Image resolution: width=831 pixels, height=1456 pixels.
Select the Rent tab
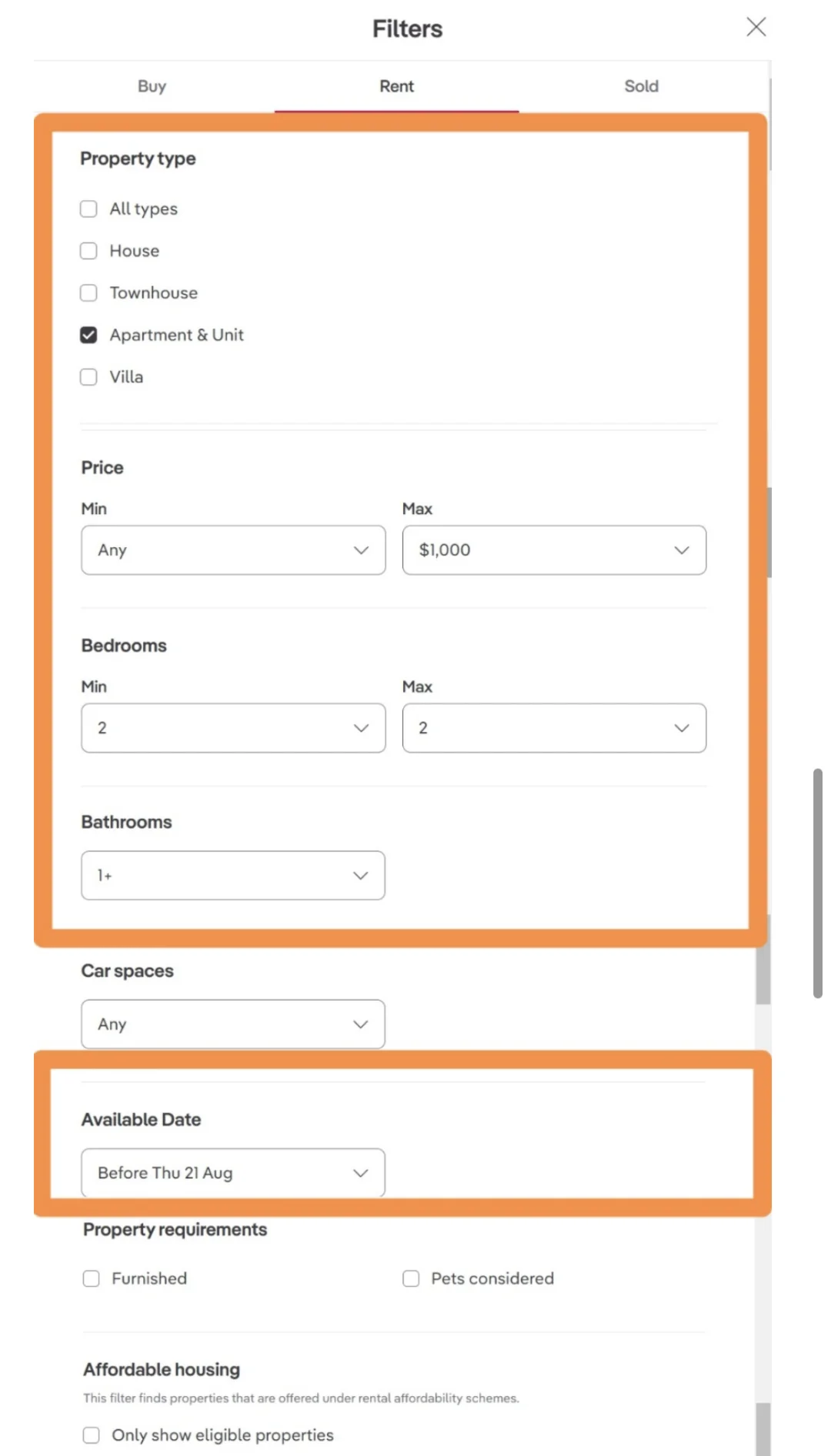[x=396, y=86]
